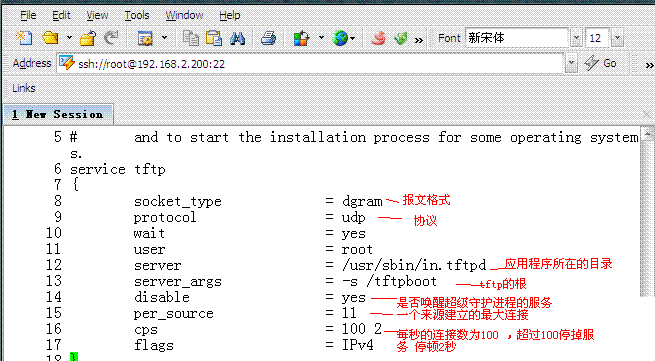Screen dimensions: 655x361
Task: Click 'per_source' on line 15
Action: tap(174, 313)
